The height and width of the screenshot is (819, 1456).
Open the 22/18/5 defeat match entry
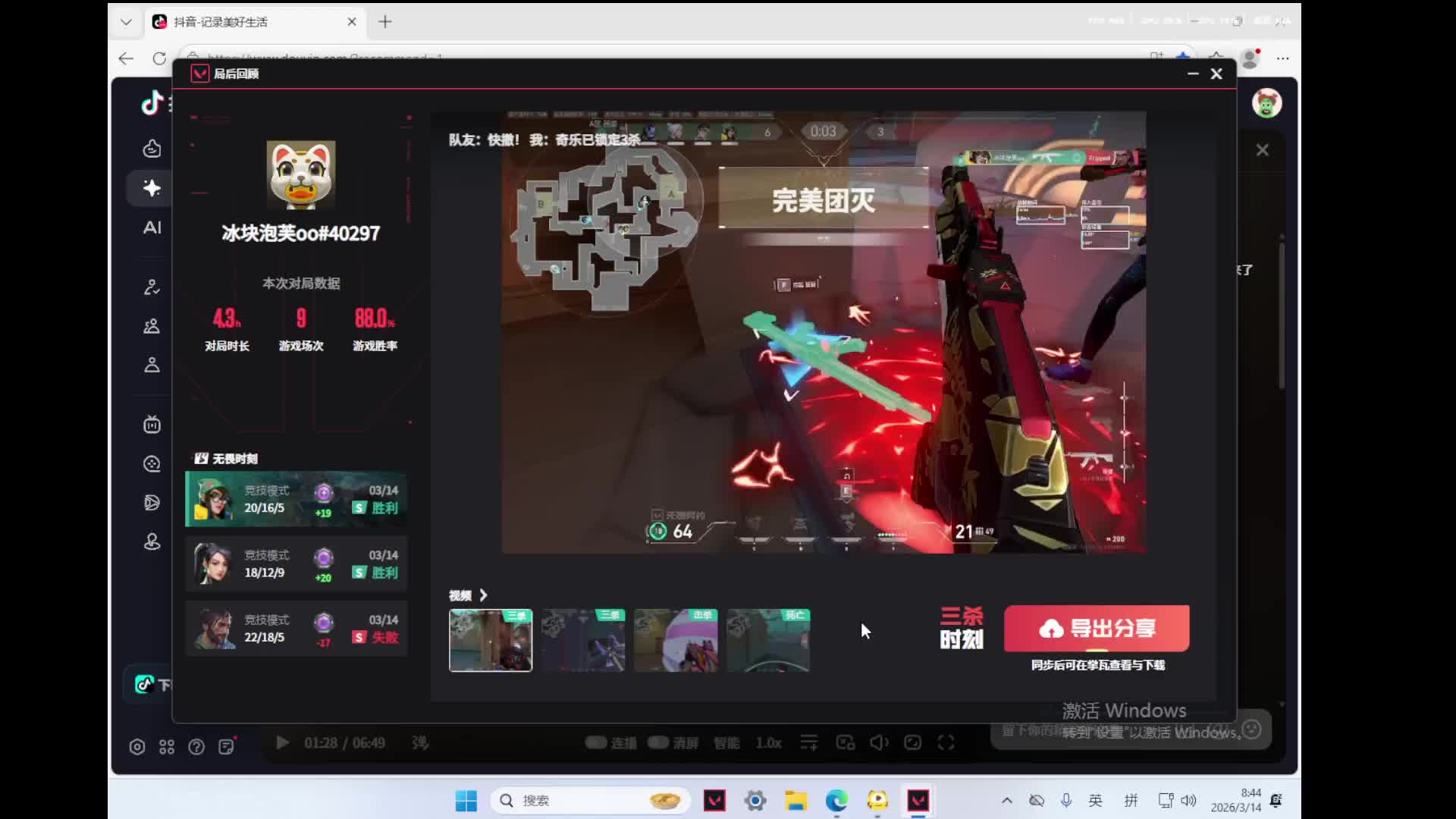[x=296, y=629]
